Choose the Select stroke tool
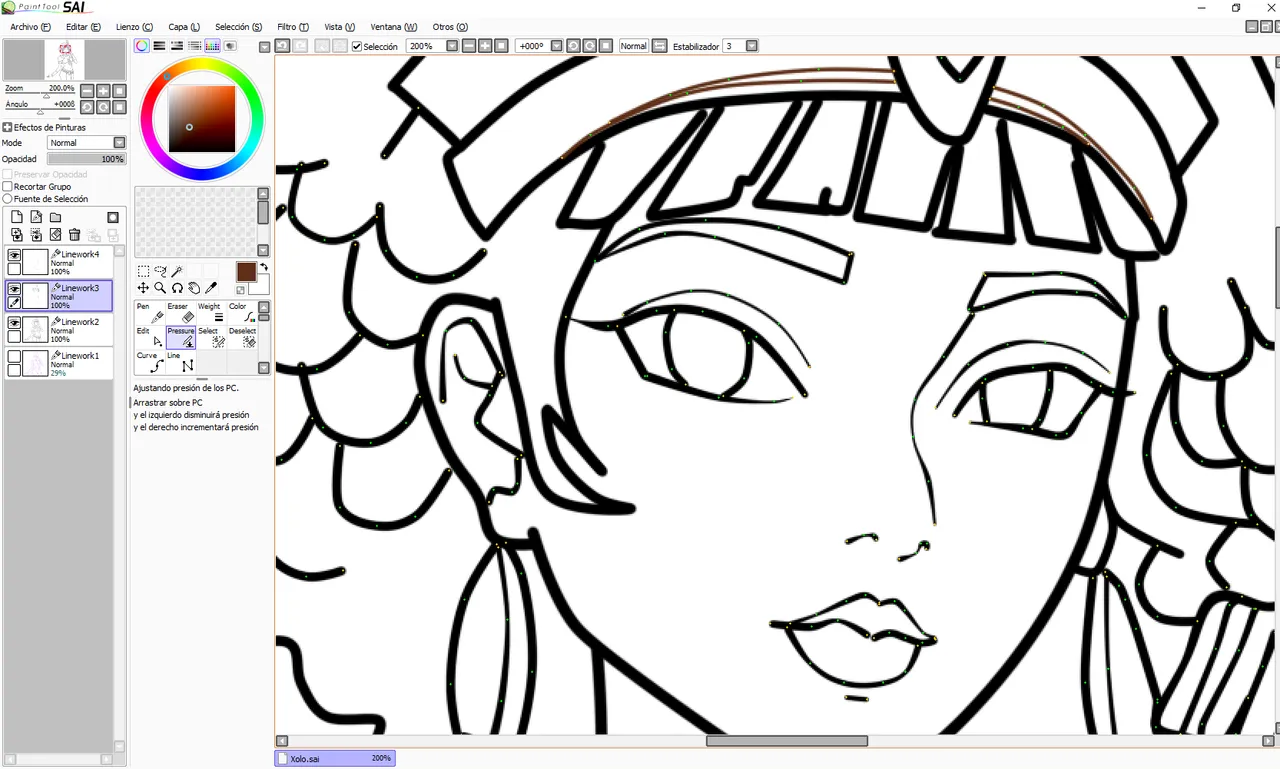The height and width of the screenshot is (769, 1280). 211,337
